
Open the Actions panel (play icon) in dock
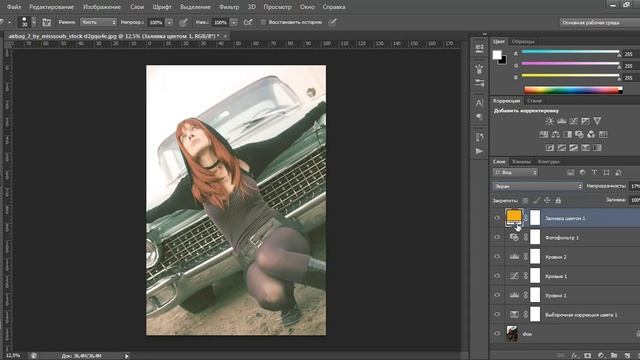coord(479,151)
